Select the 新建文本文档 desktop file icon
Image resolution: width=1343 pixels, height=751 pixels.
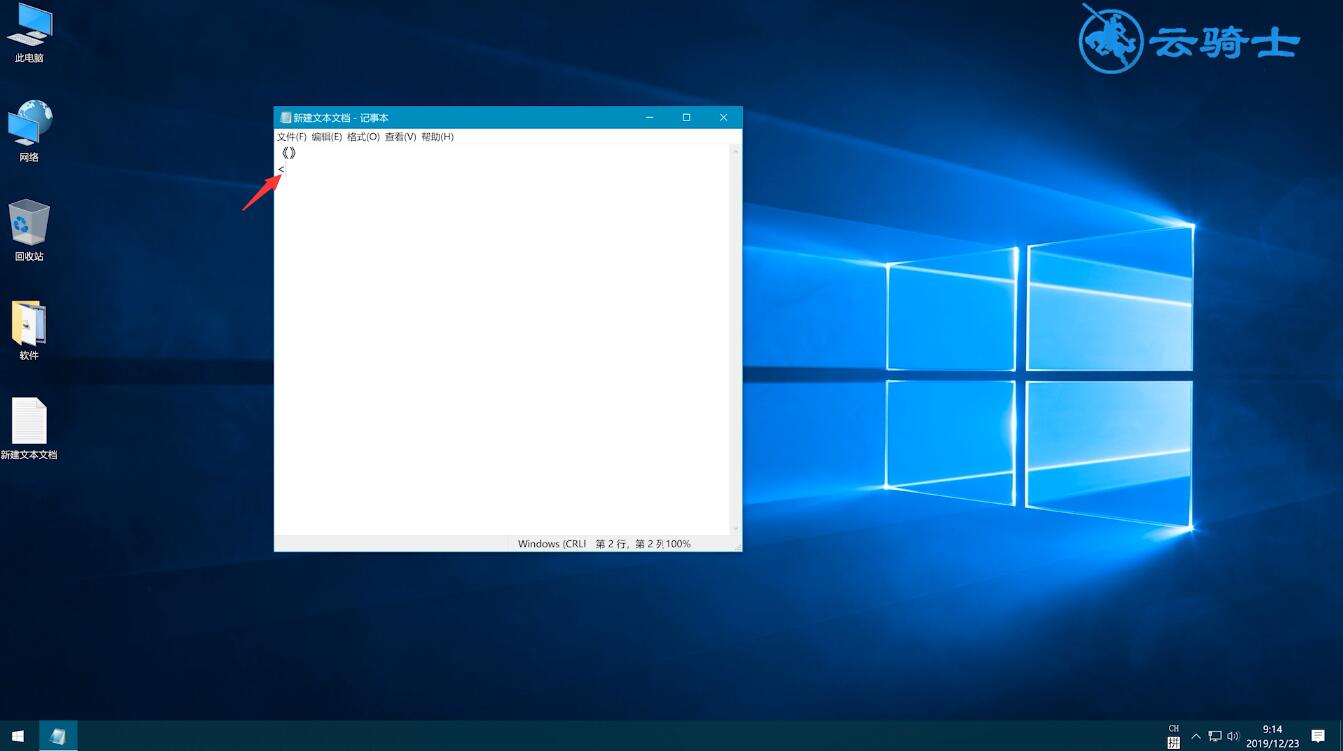tap(29, 429)
